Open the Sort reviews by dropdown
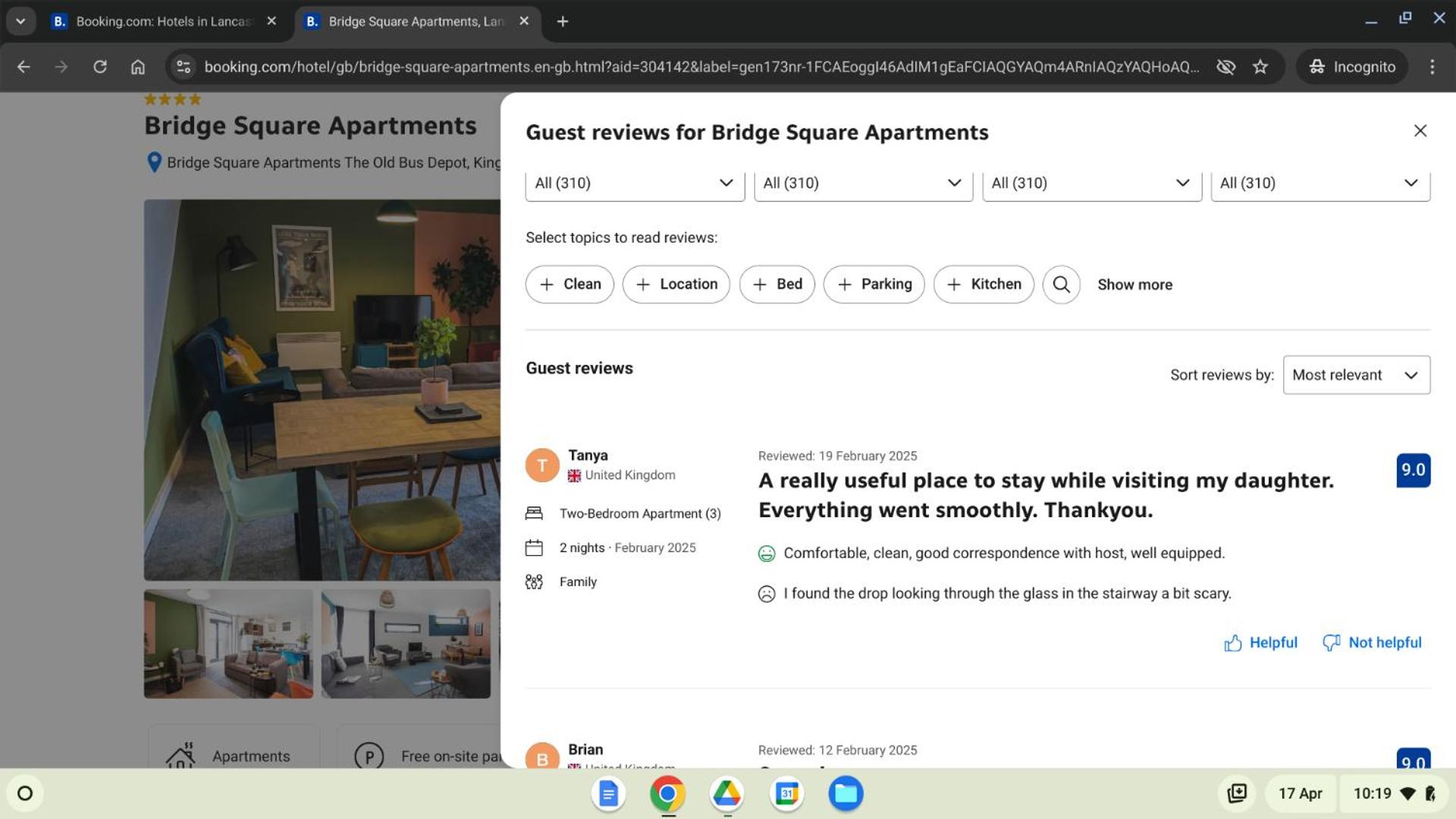This screenshot has height=819, width=1456. [1355, 375]
